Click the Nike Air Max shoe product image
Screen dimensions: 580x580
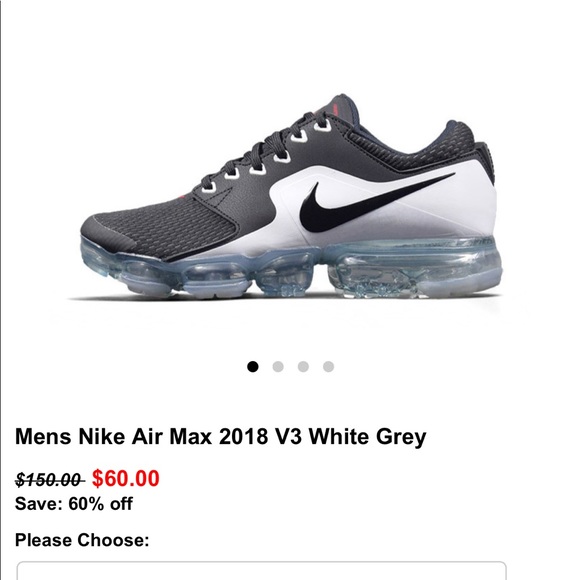tap(289, 198)
